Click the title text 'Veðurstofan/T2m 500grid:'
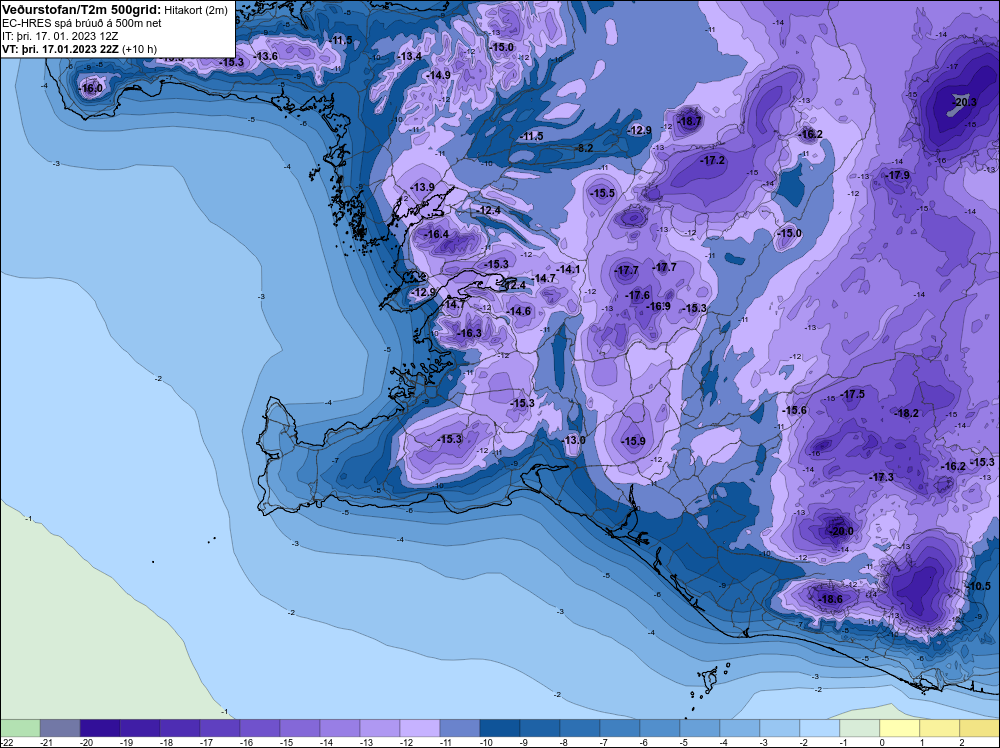1000x748 pixels. click(x=81, y=10)
